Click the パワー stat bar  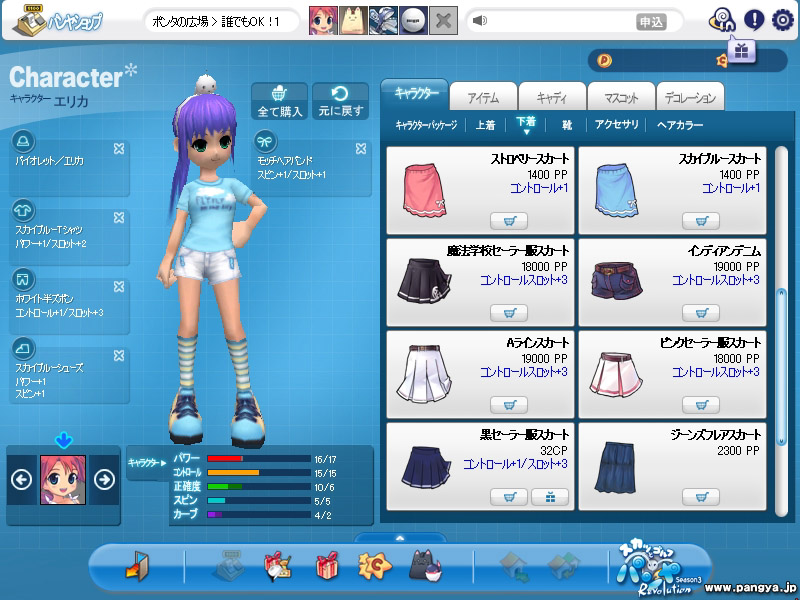259,459
